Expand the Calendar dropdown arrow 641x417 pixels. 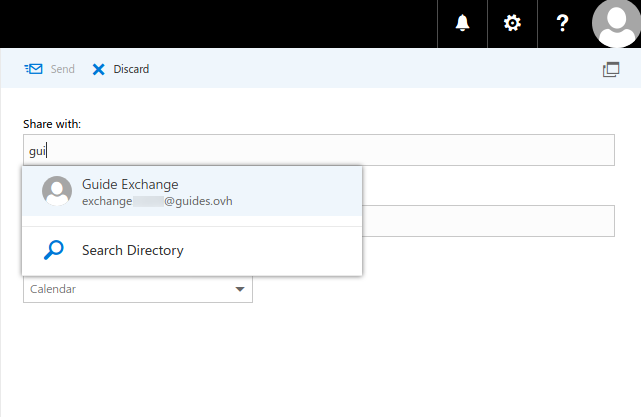point(240,289)
